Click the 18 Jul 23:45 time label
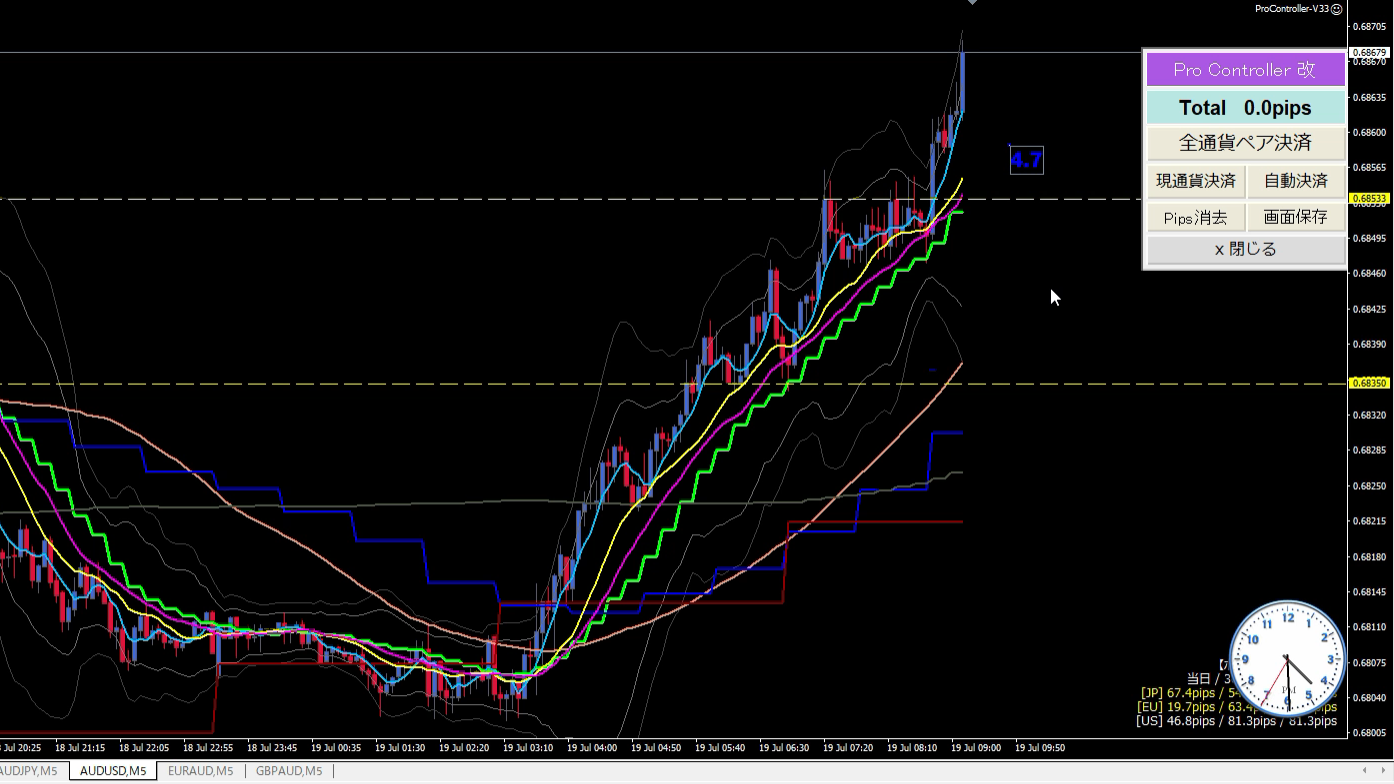 pyautogui.click(x=272, y=747)
